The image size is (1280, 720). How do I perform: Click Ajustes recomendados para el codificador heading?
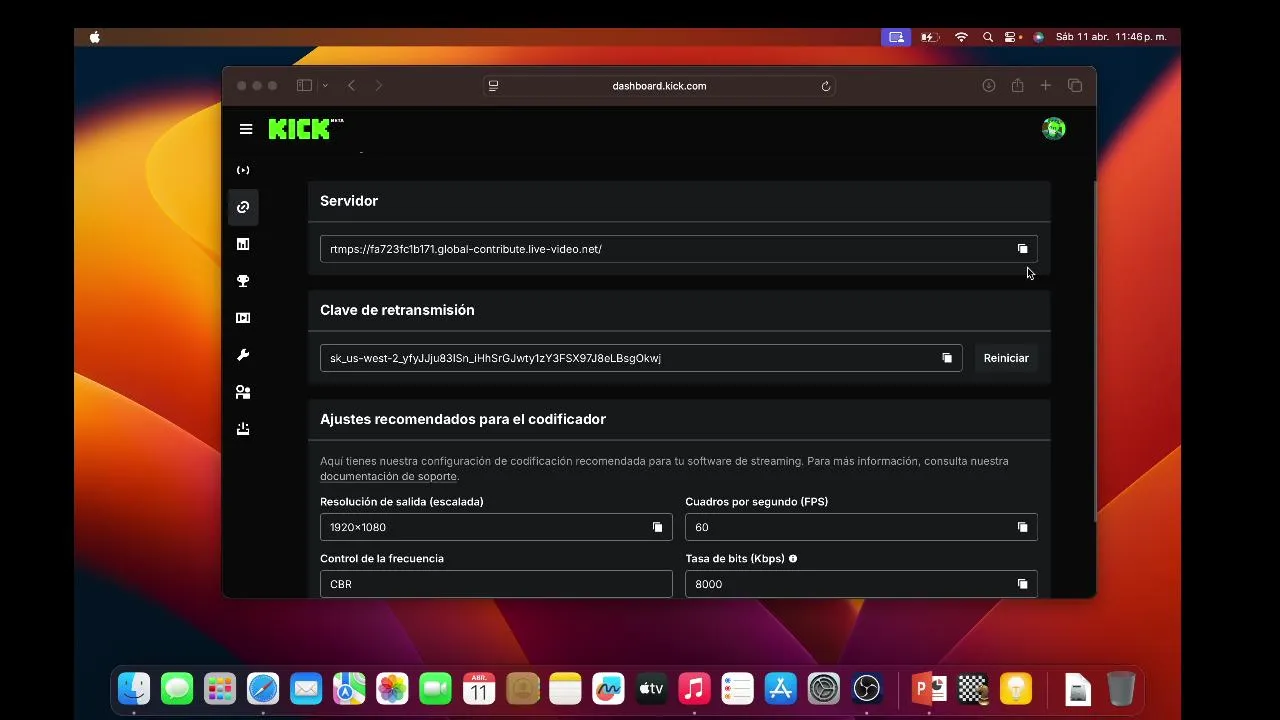tap(463, 419)
